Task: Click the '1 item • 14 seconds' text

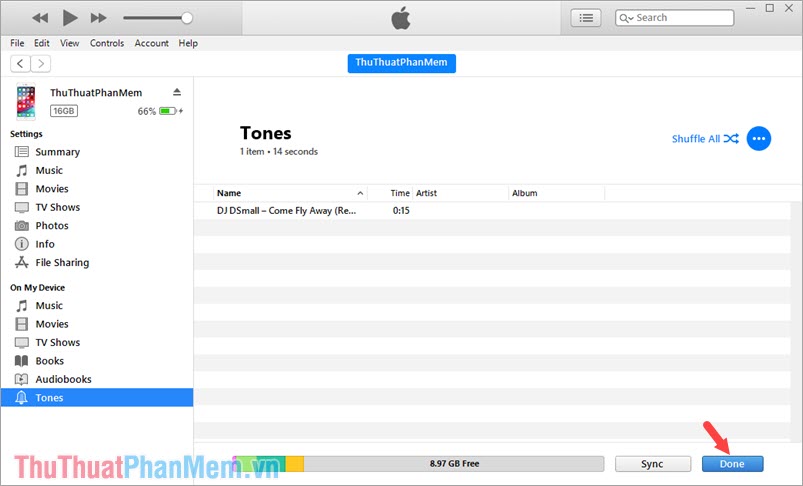Action: (279, 152)
